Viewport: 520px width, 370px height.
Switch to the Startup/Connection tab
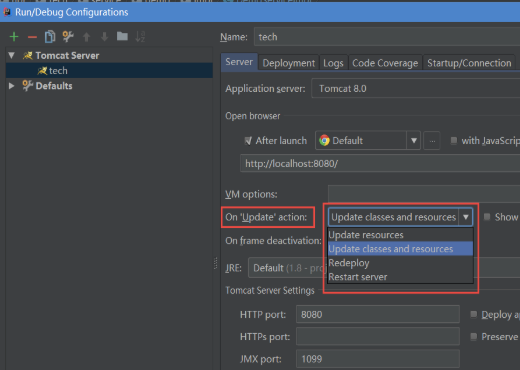469,63
